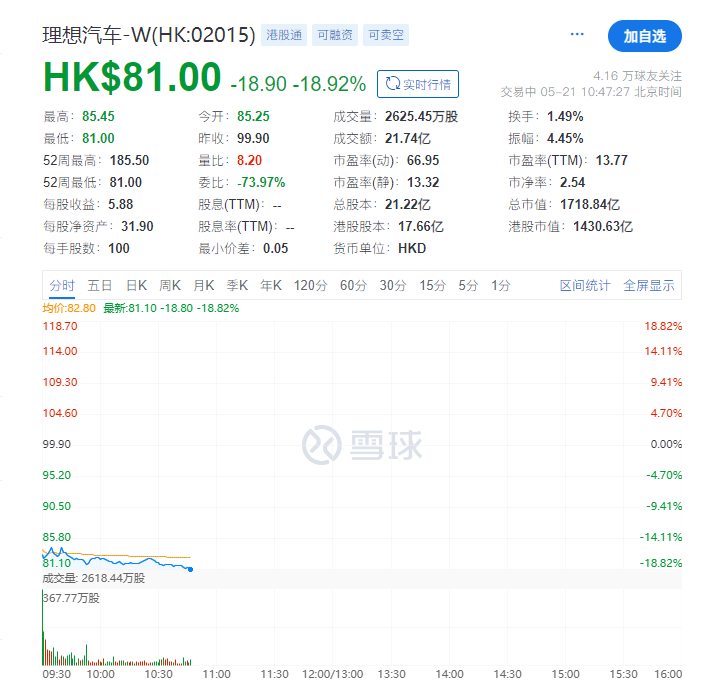Image resolution: width=716 pixels, height=682 pixels.
Task: Click the 52周最高 value 185.50
Action: pyautogui.click(x=129, y=160)
